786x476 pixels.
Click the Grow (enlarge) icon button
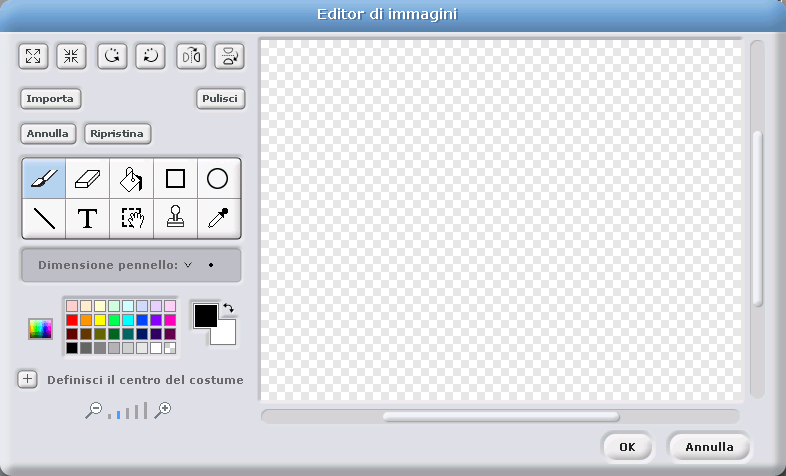(x=33, y=56)
